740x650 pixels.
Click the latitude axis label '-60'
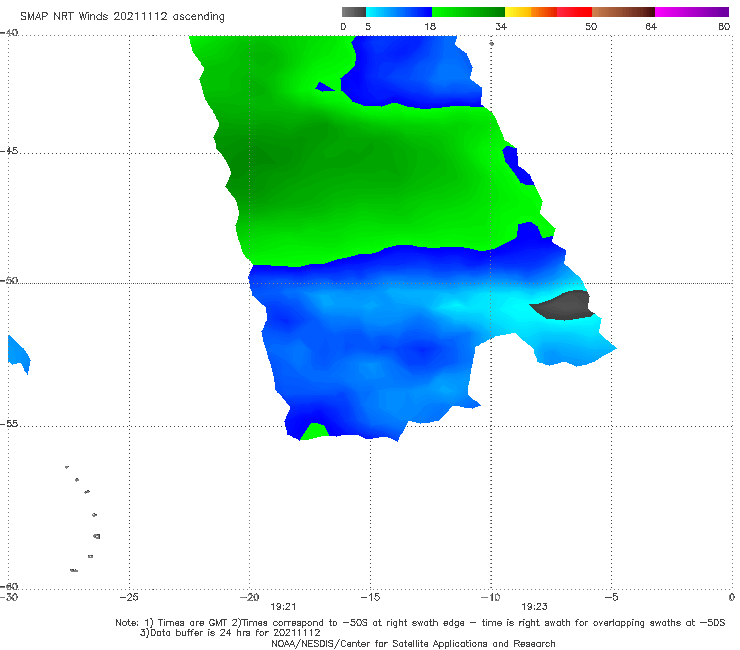pos(9,586)
